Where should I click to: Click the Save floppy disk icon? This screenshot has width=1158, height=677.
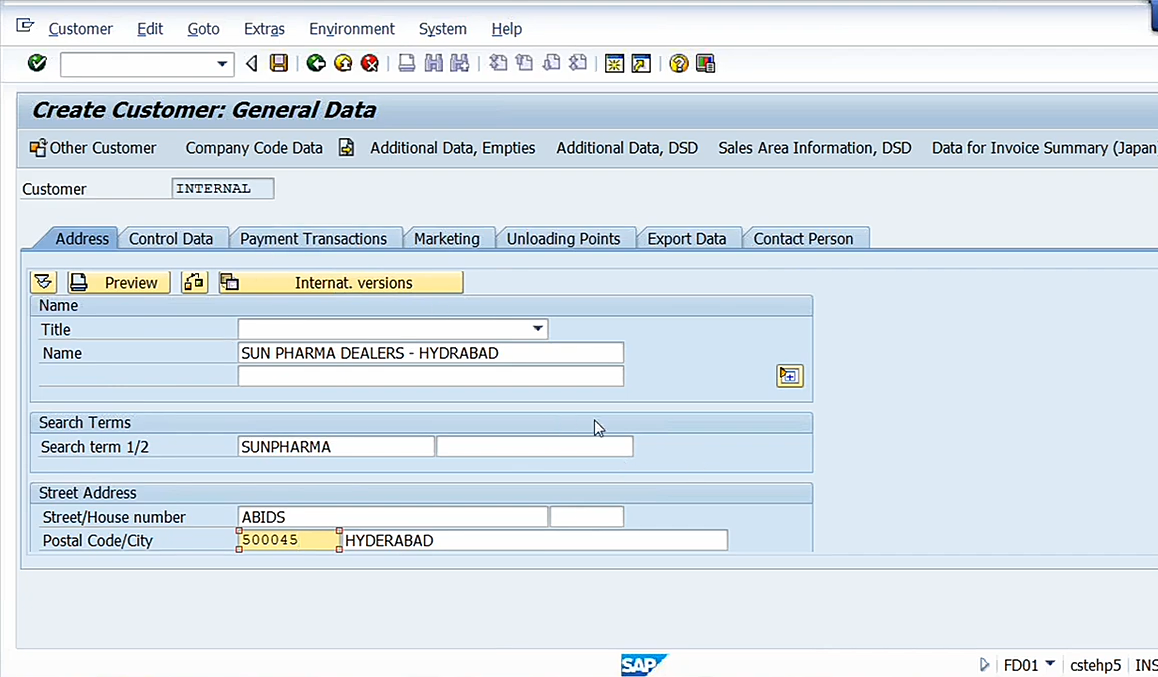[278, 63]
